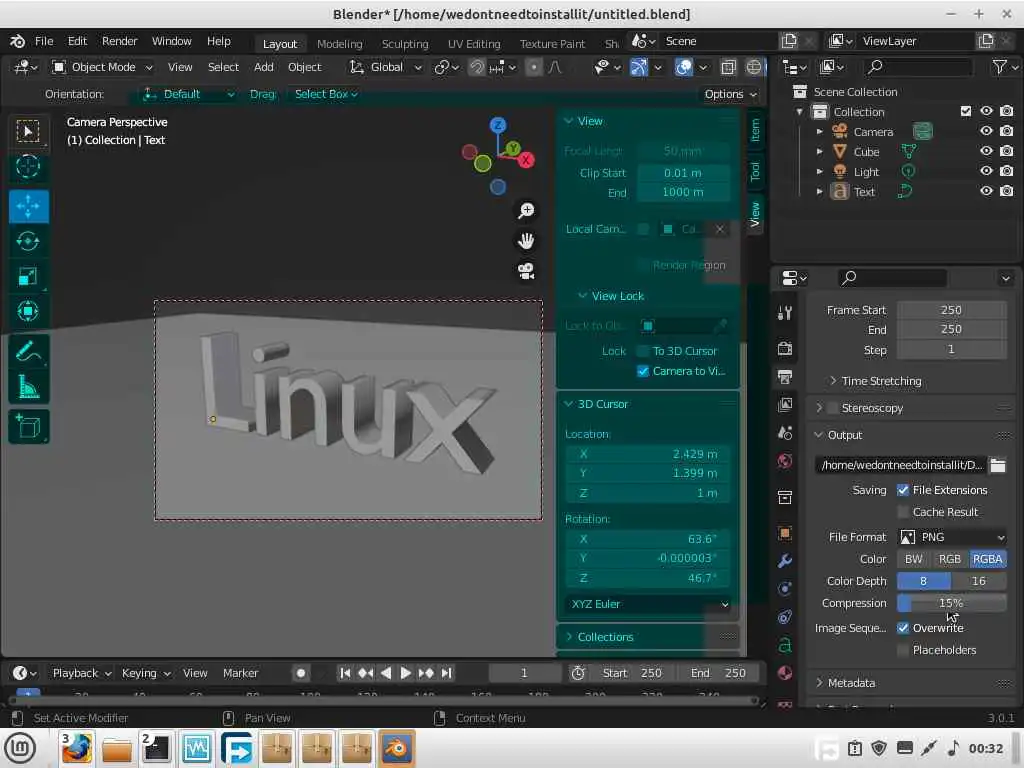The height and width of the screenshot is (768, 1024).
Task: Open the Render menu
Action: coord(120,41)
